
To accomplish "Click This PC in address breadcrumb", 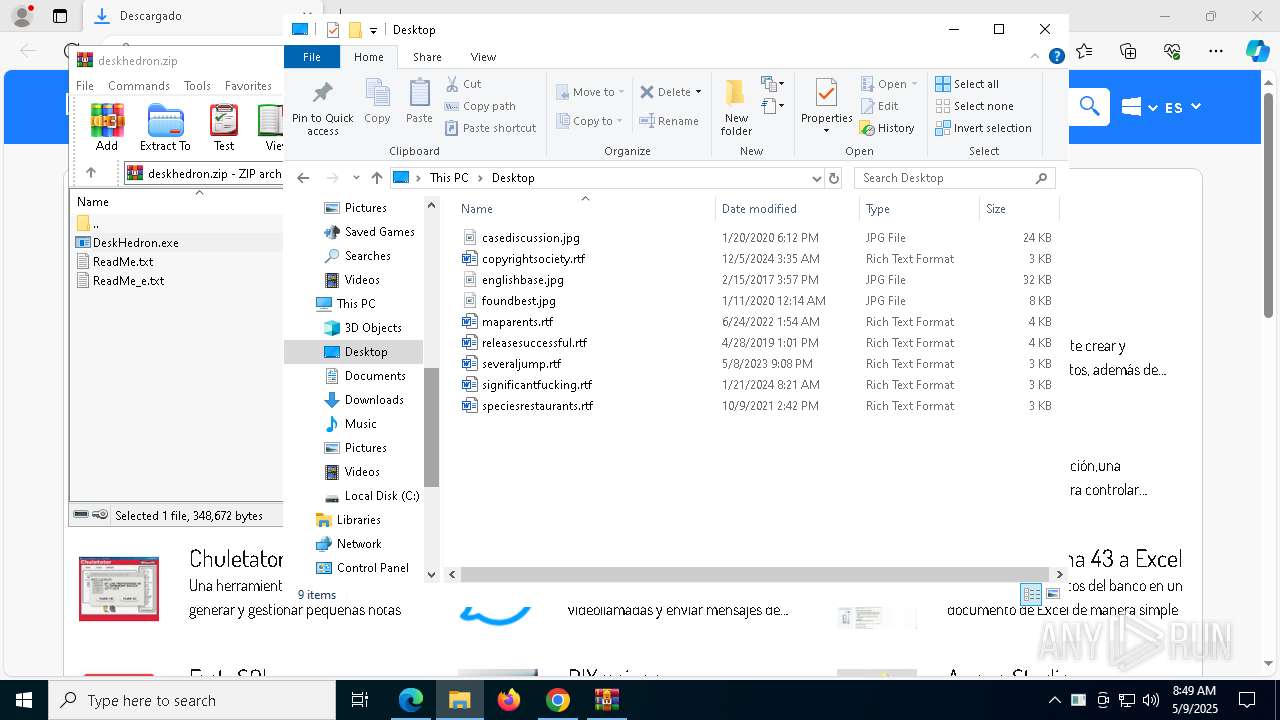I will [449, 178].
